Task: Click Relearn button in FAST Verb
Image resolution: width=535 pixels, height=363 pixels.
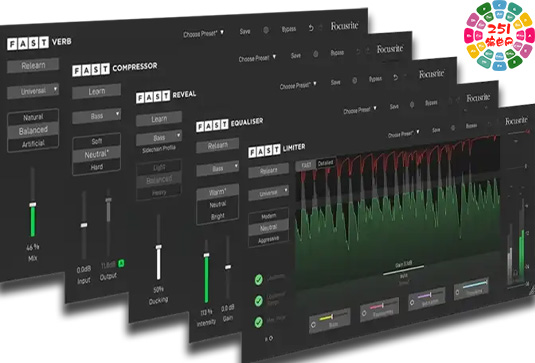Action: [33, 65]
